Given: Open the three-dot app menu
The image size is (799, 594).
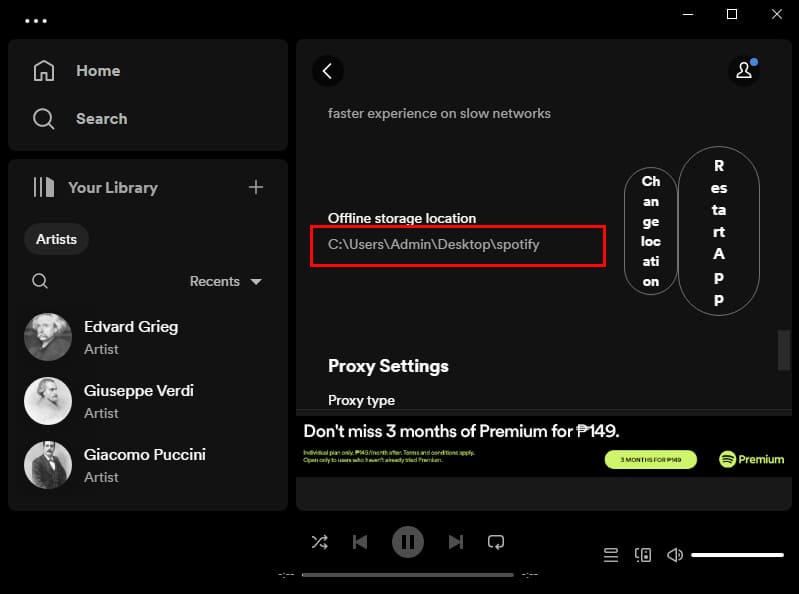Looking at the screenshot, I should pyautogui.click(x=36, y=21).
